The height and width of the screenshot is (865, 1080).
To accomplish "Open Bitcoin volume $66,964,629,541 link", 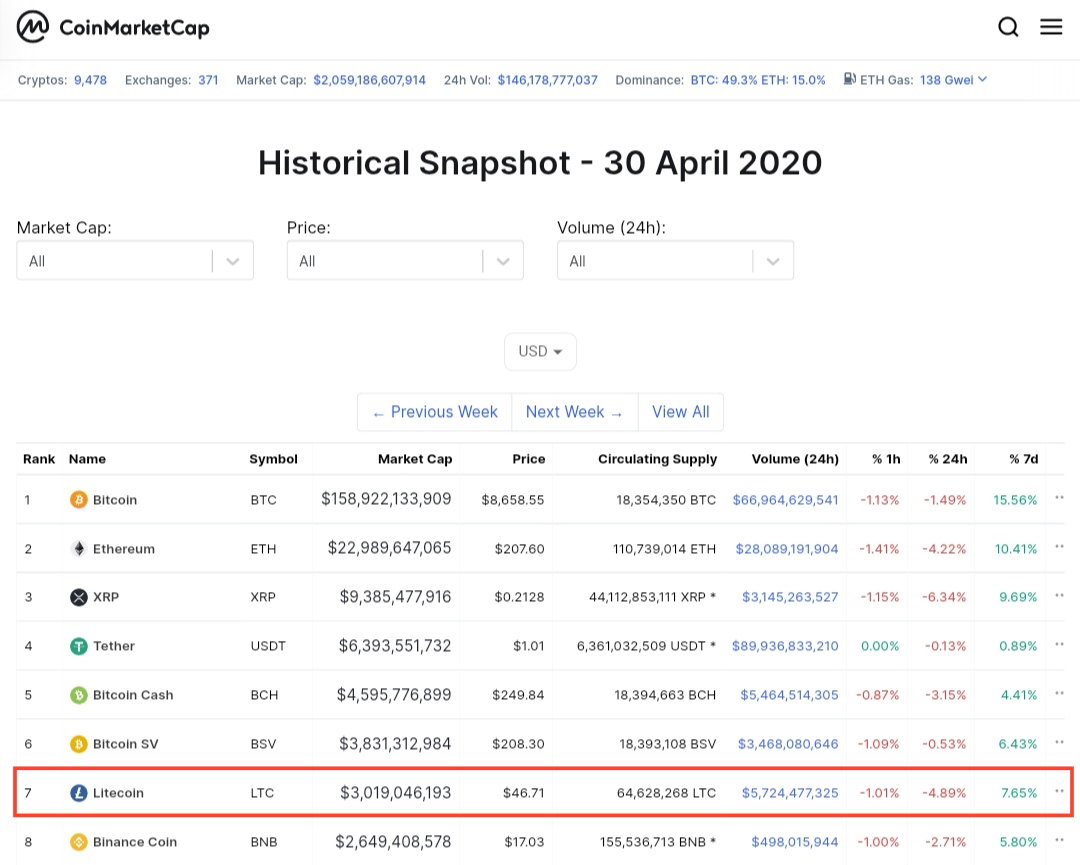I will pyautogui.click(x=785, y=500).
